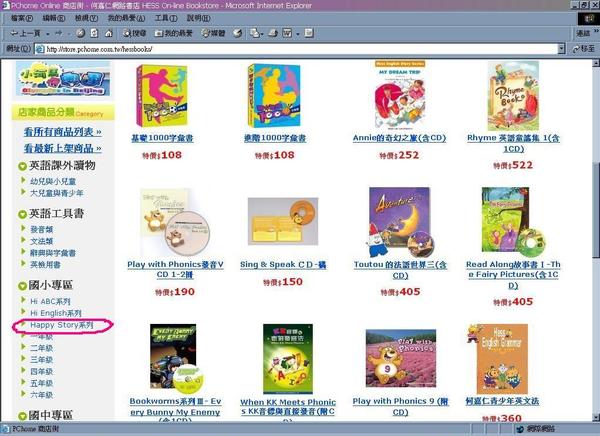The image size is (600, 436).
Task: Open Hi English系列 category
Action: (56, 313)
